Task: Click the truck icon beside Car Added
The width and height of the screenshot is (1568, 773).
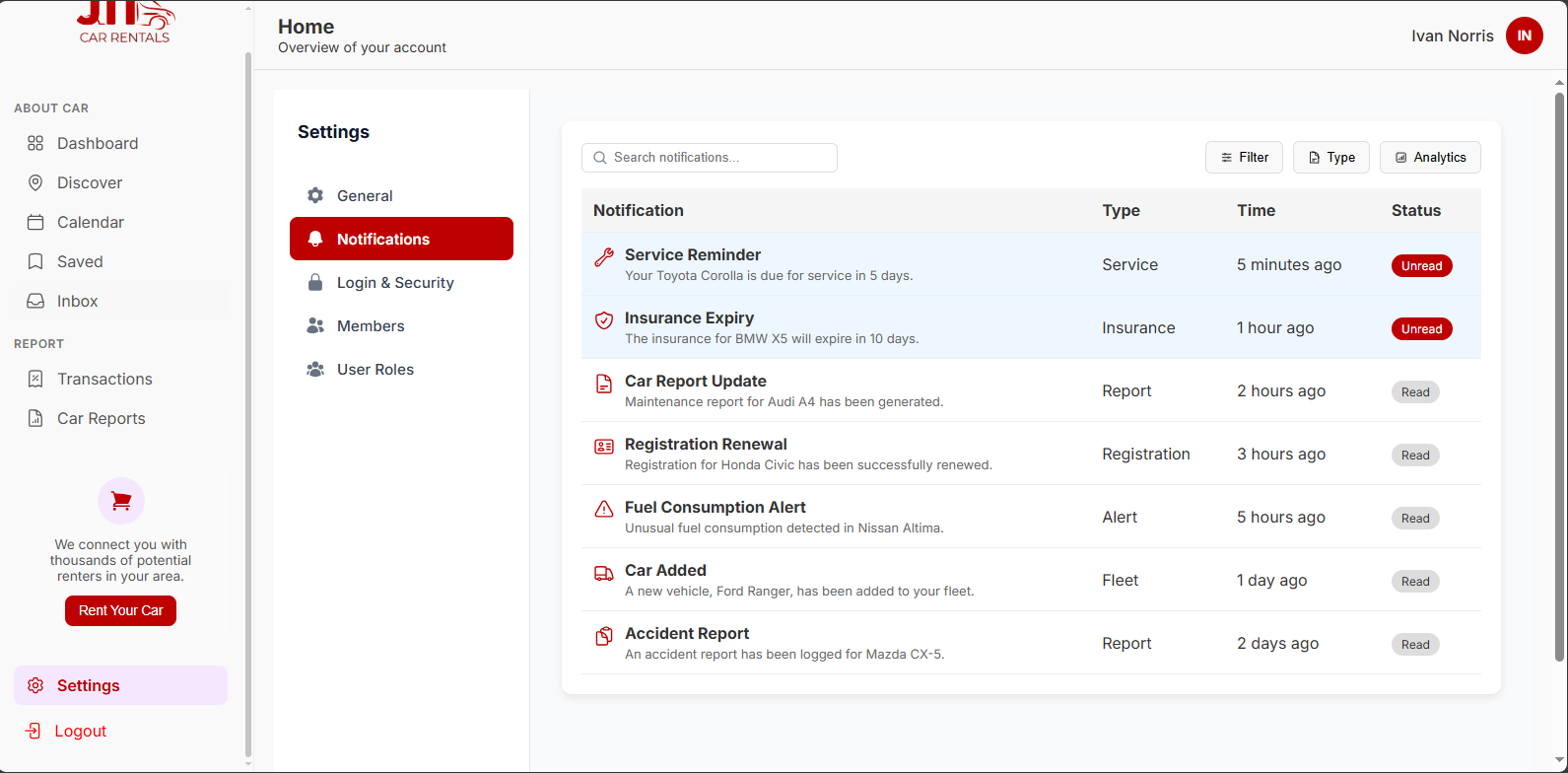Action: [x=604, y=573]
